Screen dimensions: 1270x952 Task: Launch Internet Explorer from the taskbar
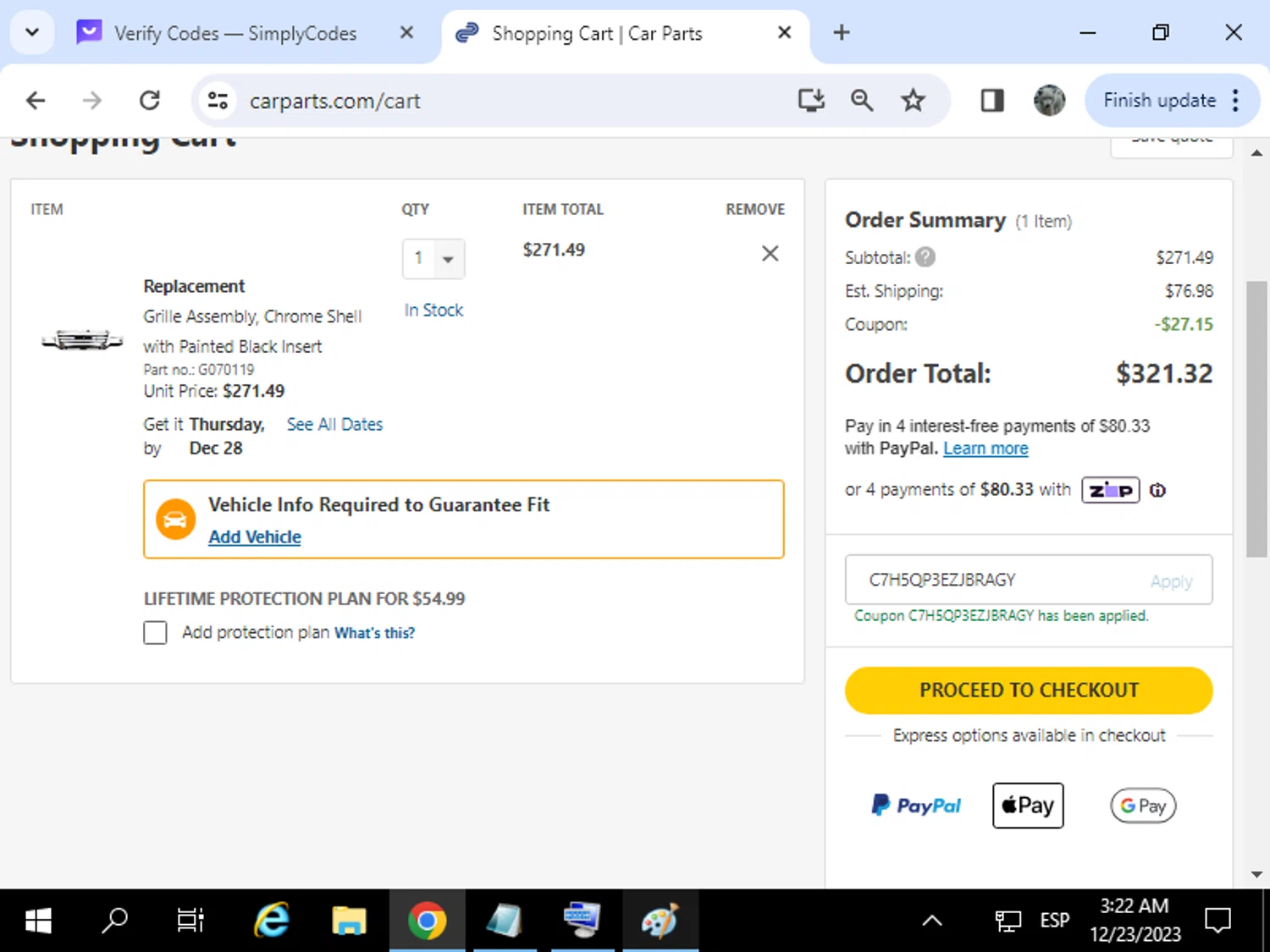(272, 920)
